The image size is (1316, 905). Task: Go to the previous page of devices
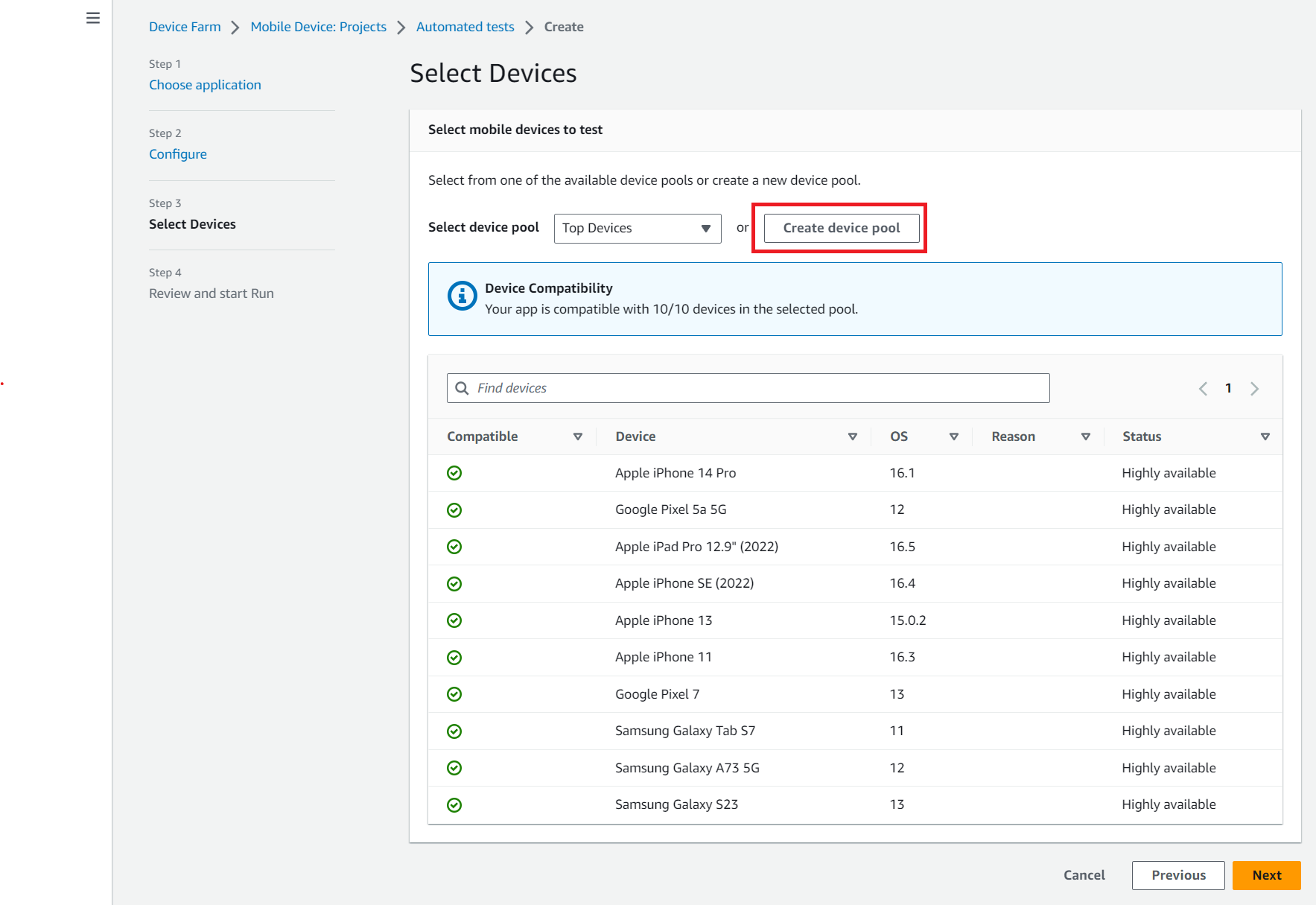tap(1203, 388)
